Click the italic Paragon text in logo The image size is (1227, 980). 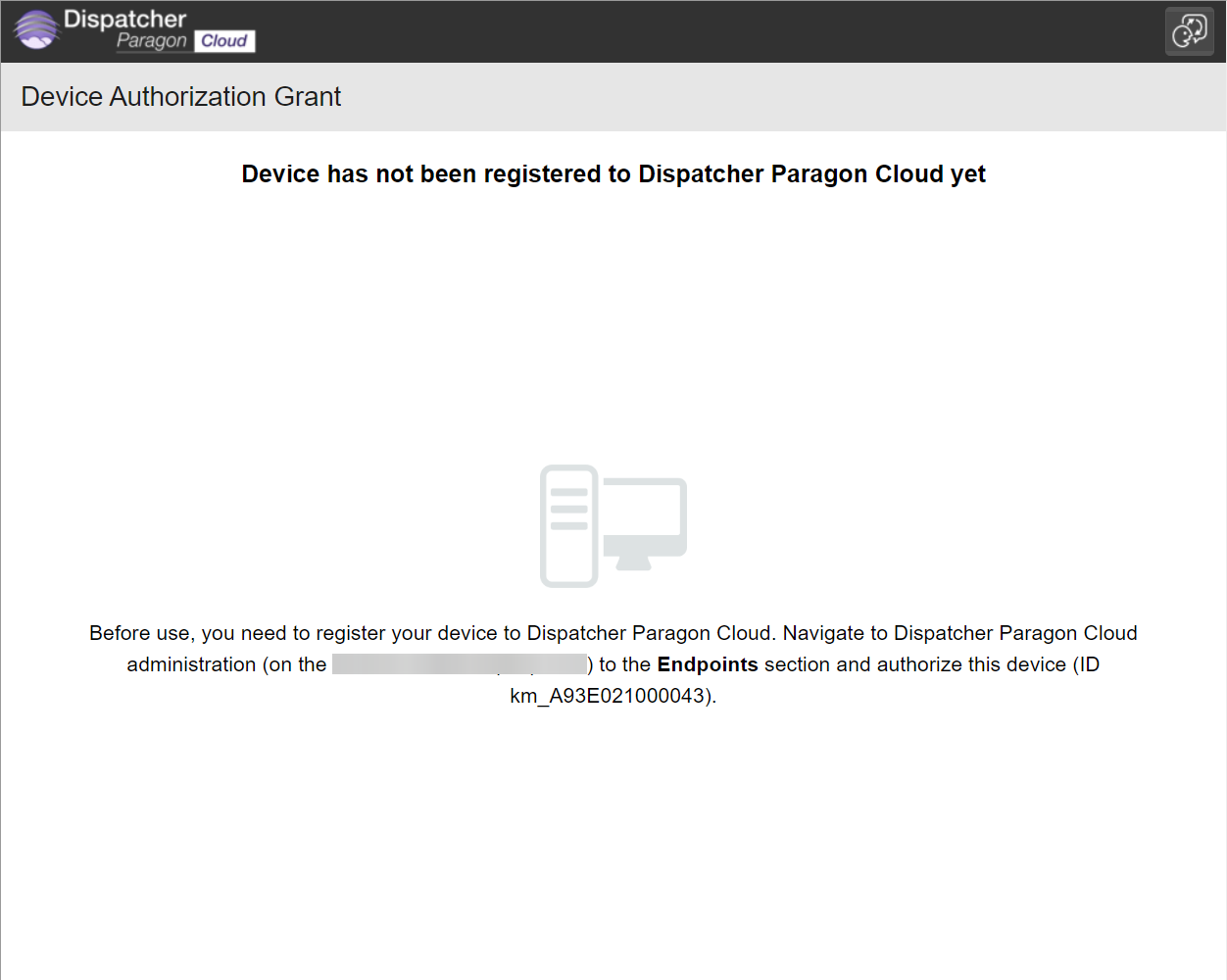[151, 41]
